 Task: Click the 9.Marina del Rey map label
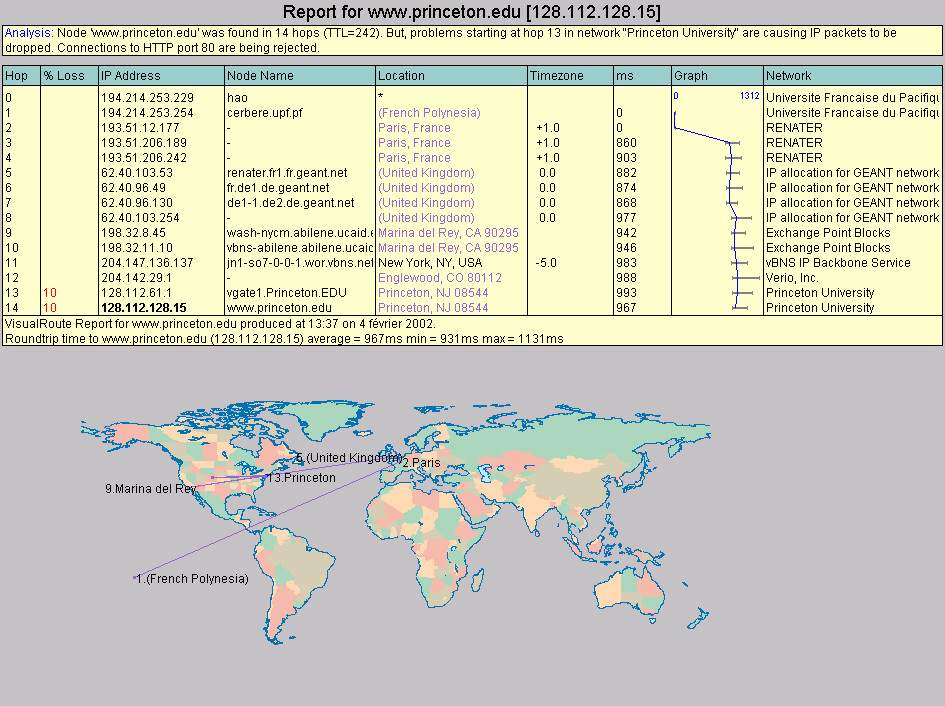(x=150, y=489)
